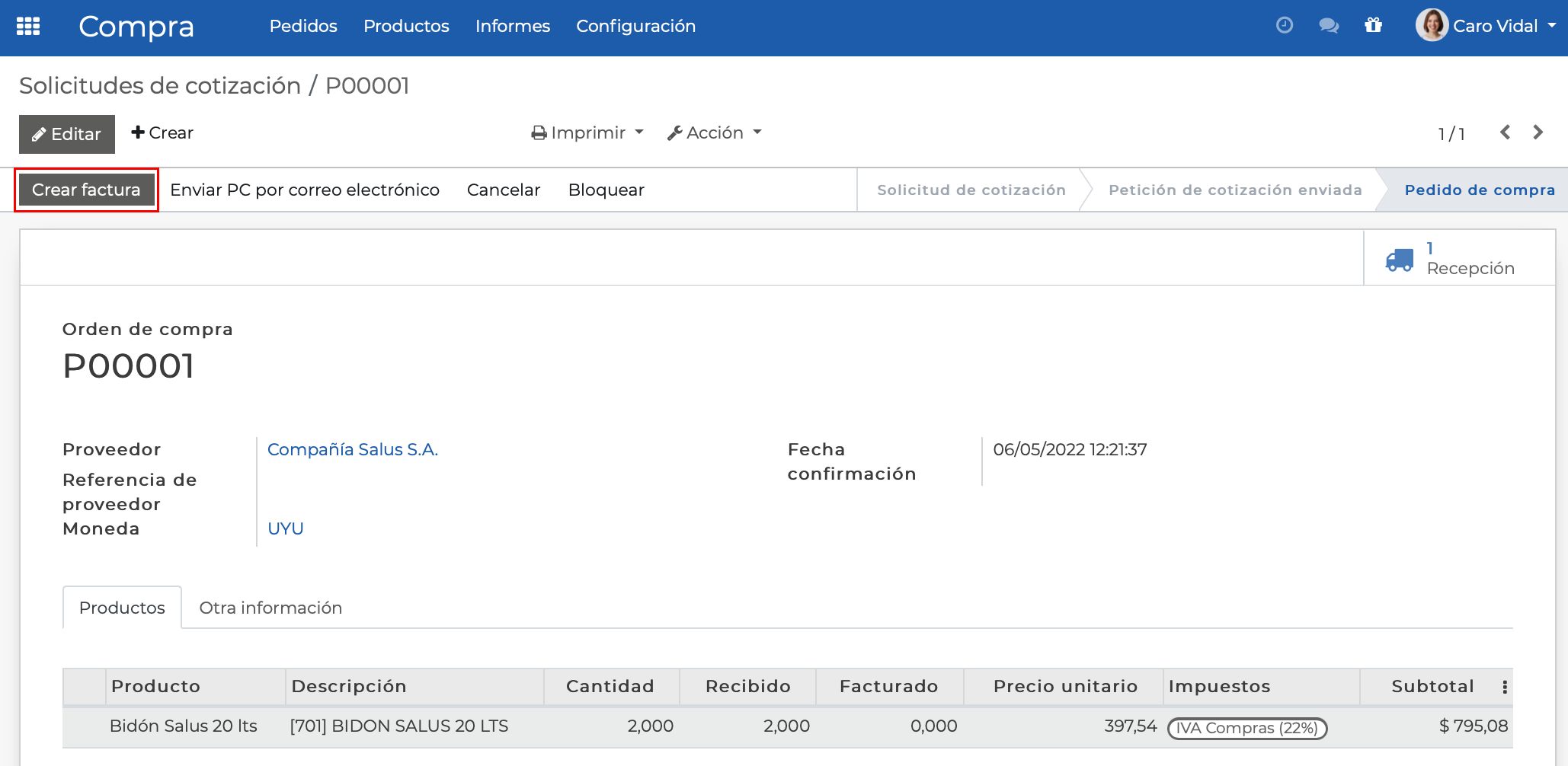Click the Odoo gift box icon

point(1374,25)
